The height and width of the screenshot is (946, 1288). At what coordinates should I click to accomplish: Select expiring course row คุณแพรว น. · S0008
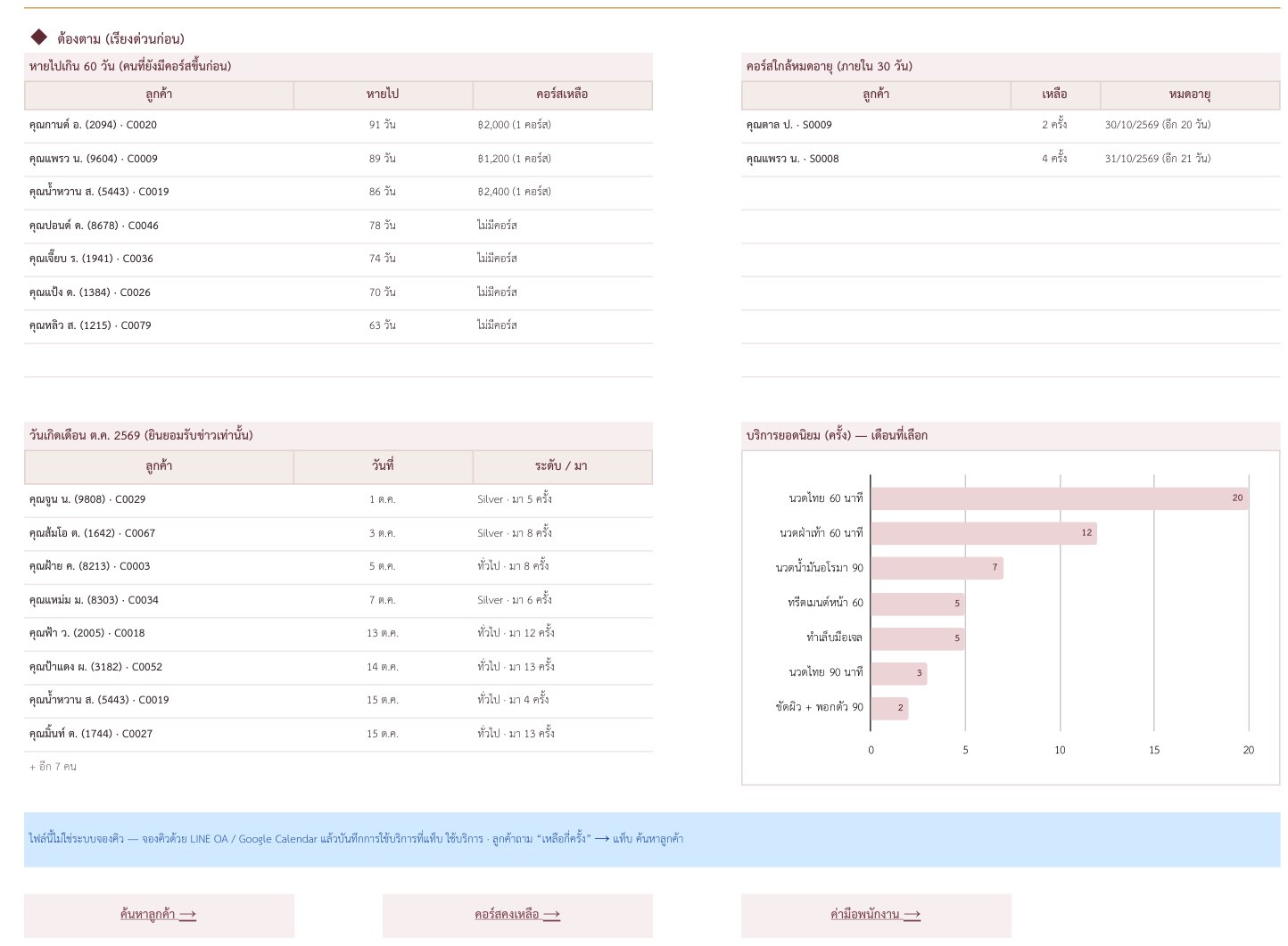click(x=1011, y=159)
